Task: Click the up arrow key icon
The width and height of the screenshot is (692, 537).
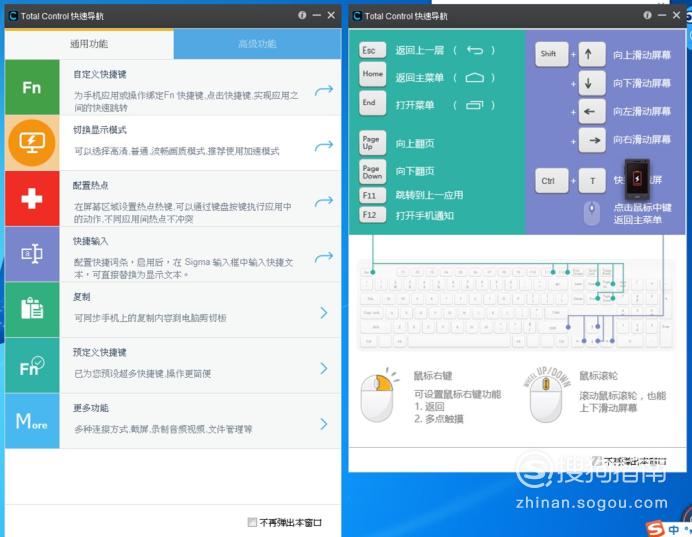Action: coord(591,54)
